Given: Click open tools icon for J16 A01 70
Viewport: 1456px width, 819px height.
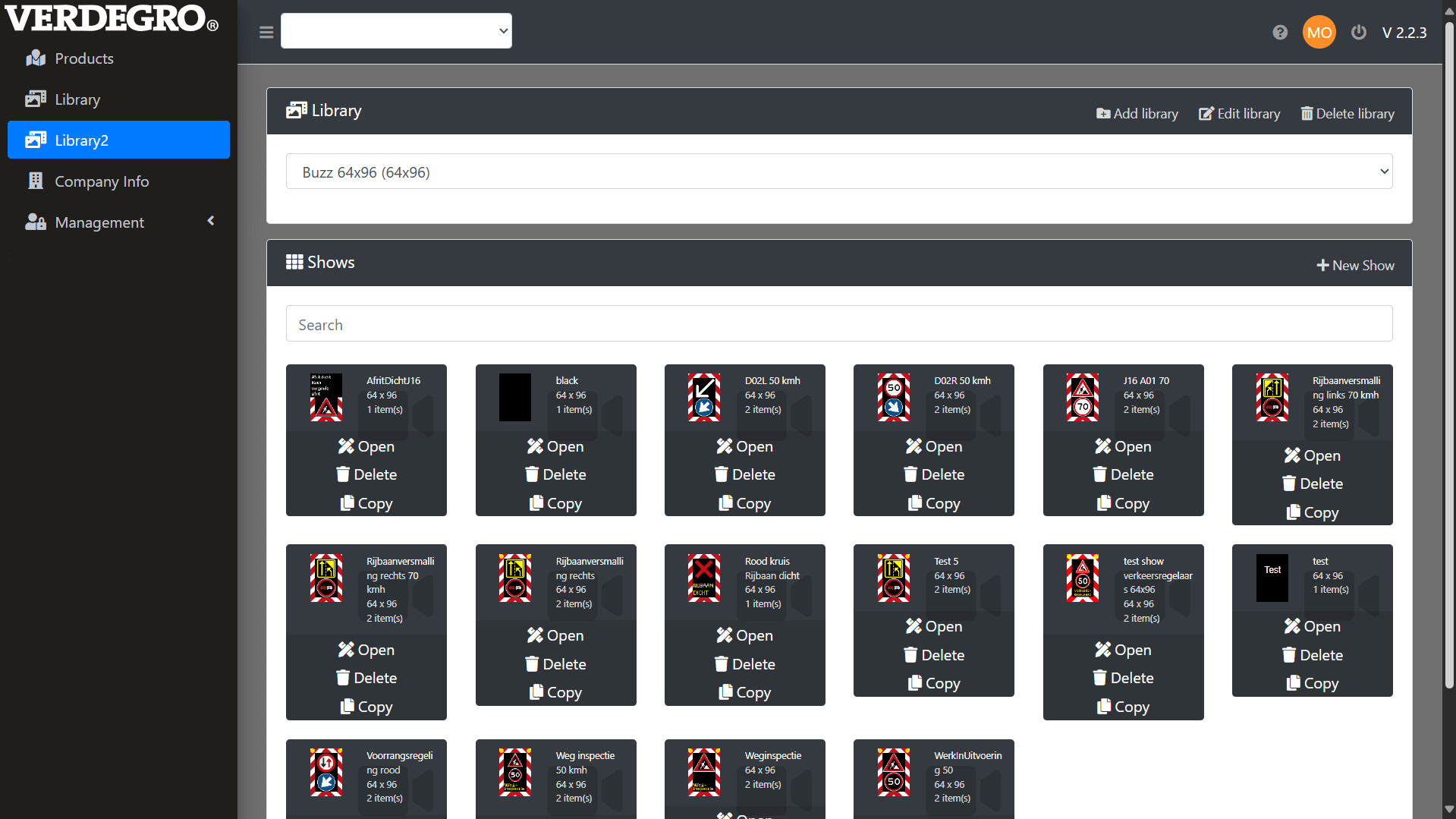Looking at the screenshot, I should coord(1103,446).
